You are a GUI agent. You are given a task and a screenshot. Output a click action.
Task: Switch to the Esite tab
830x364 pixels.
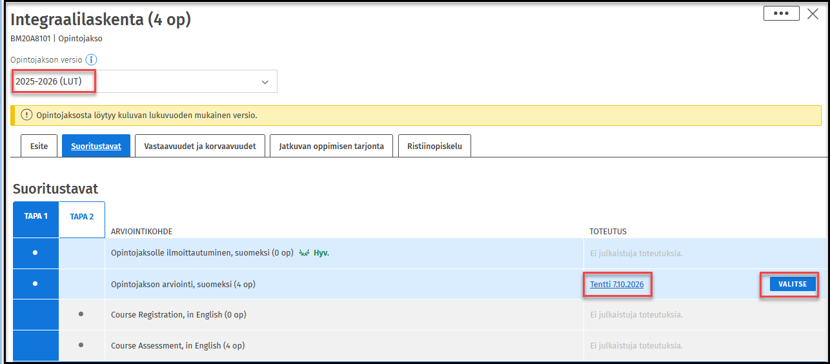pyautogui.click(x=39, y=146)
